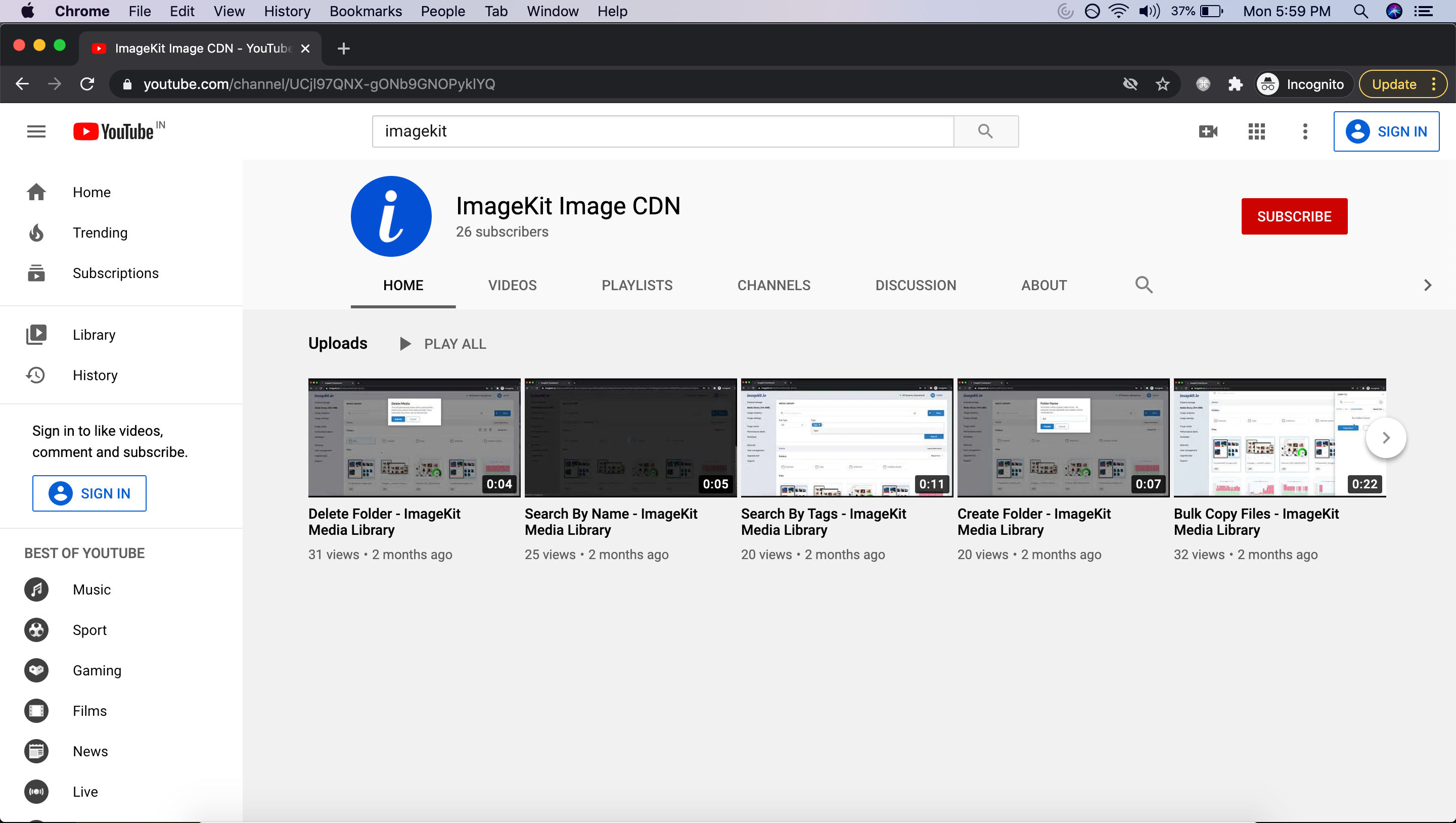Bookmark the page with the star icon

point(1162,84)
